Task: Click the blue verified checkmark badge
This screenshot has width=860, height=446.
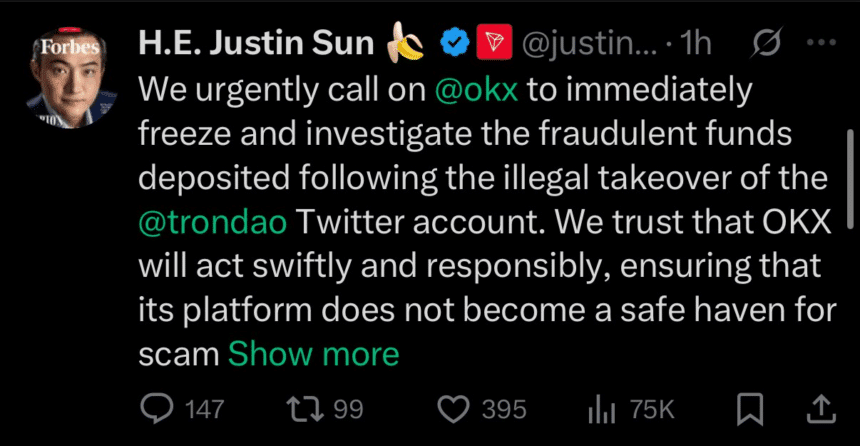Action: pos(456,43)
